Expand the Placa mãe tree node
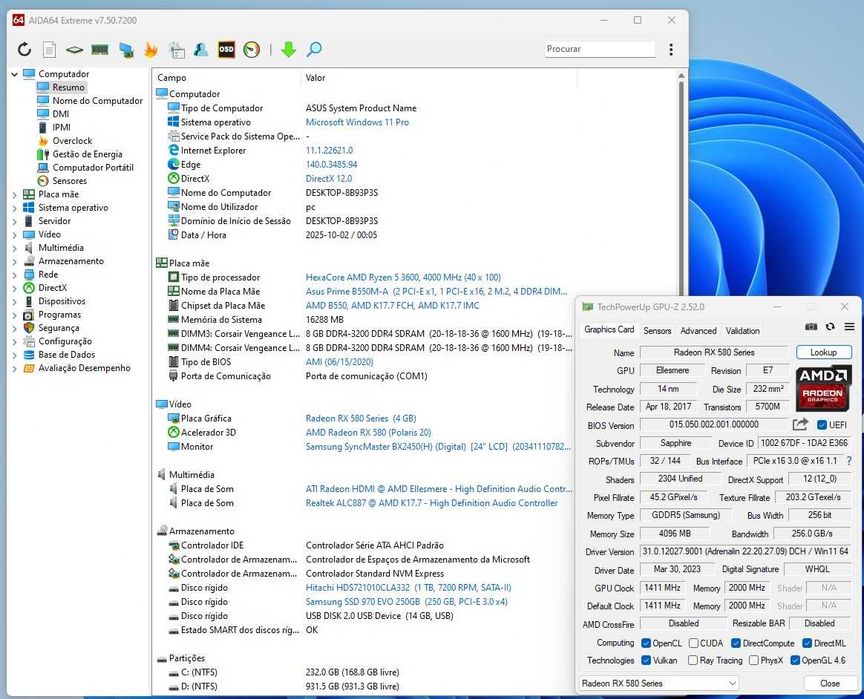This screenshot has height=699, width=864. pos(15,194)
